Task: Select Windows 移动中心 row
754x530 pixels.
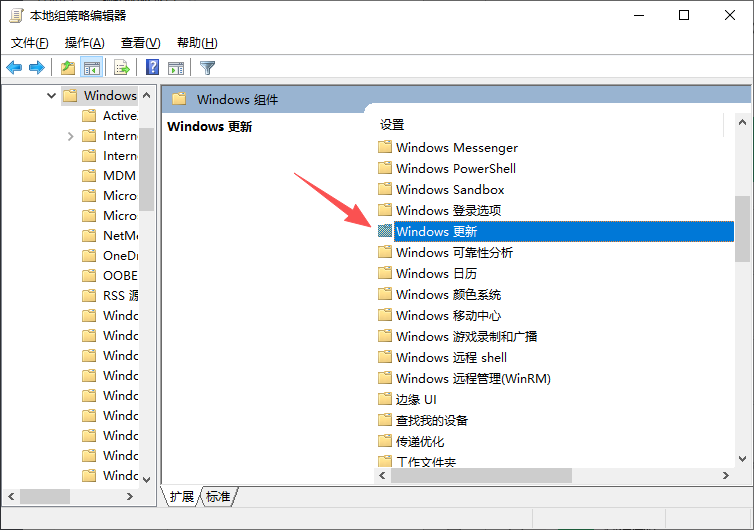Action: tap(449, 315)
